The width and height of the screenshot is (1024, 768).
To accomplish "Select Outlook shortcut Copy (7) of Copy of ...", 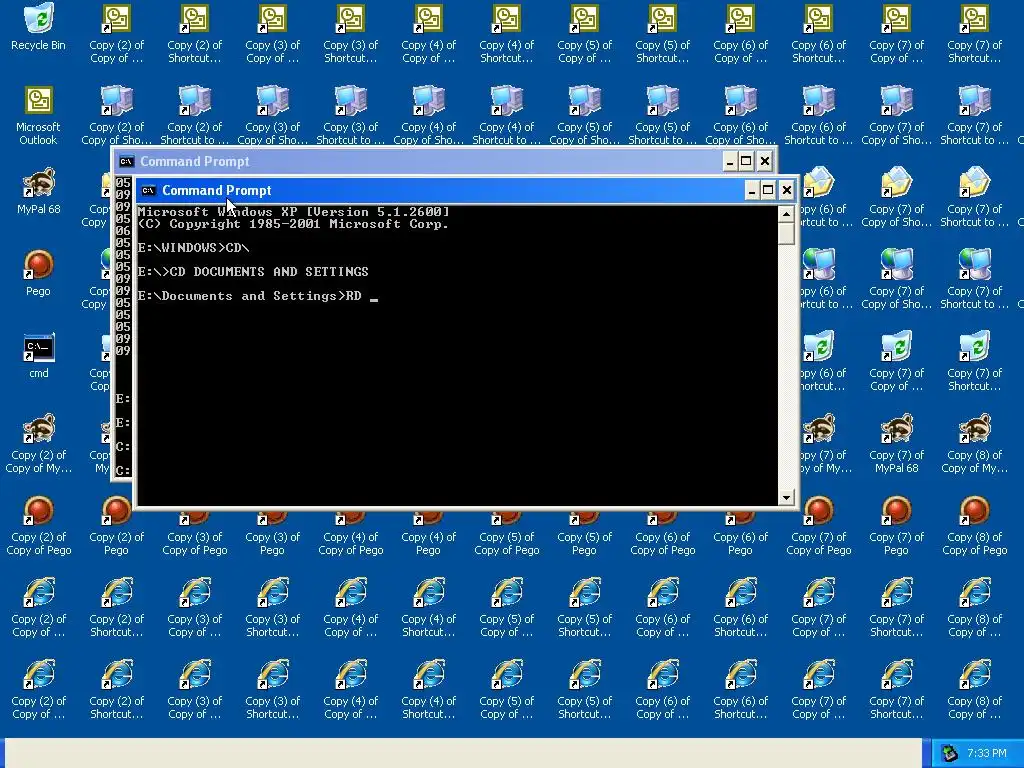I will click(896, 34).
